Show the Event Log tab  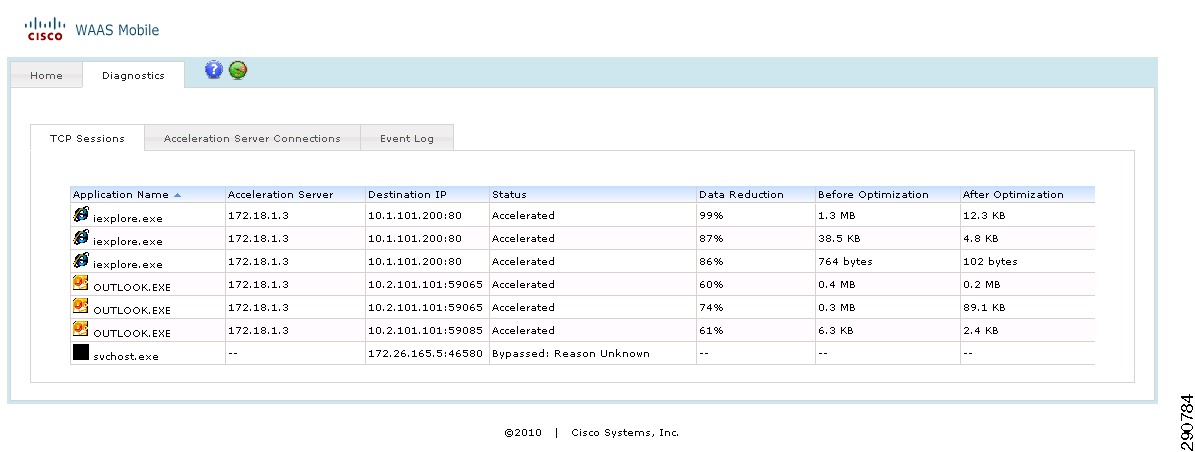[407, 138]
